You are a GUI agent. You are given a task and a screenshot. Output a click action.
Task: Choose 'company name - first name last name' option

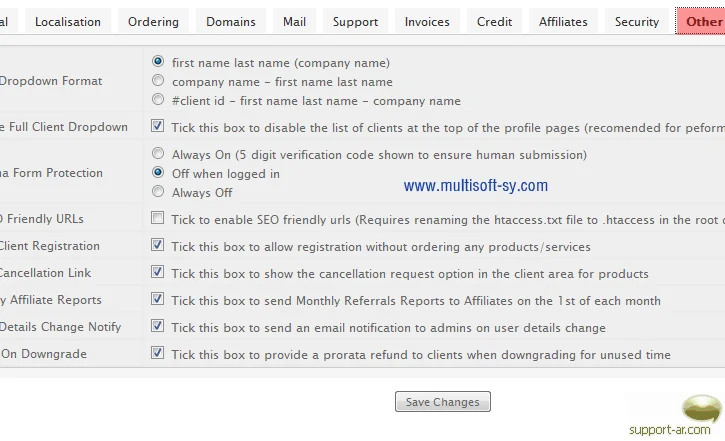click(158, 81)
